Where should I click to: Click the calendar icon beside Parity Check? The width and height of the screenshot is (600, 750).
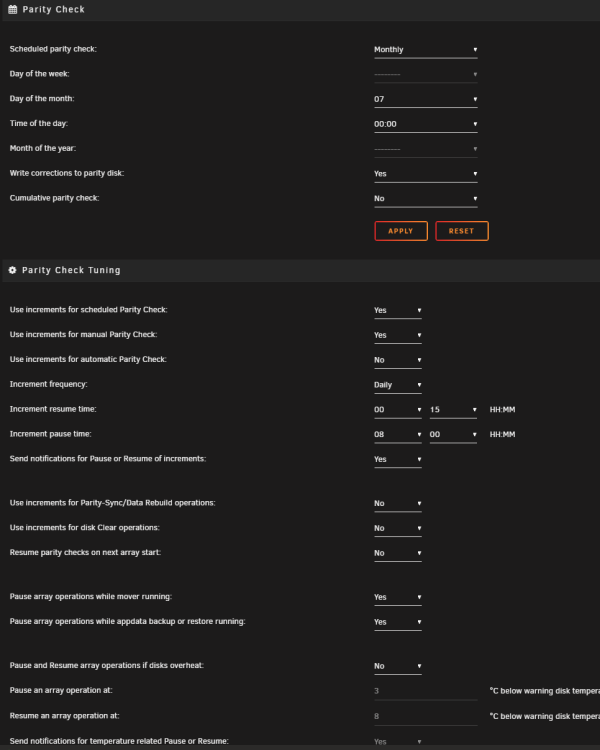(12, 10)
